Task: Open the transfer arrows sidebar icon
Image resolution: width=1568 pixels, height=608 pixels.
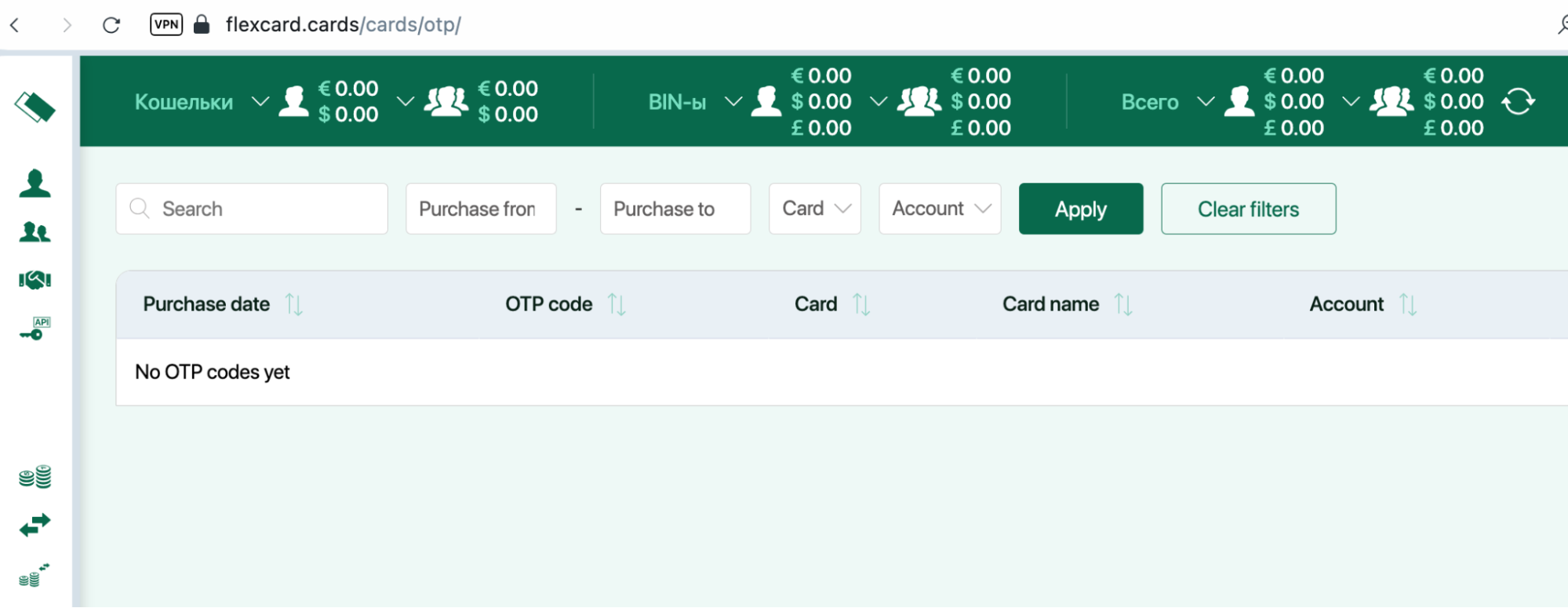Action: 35,525
